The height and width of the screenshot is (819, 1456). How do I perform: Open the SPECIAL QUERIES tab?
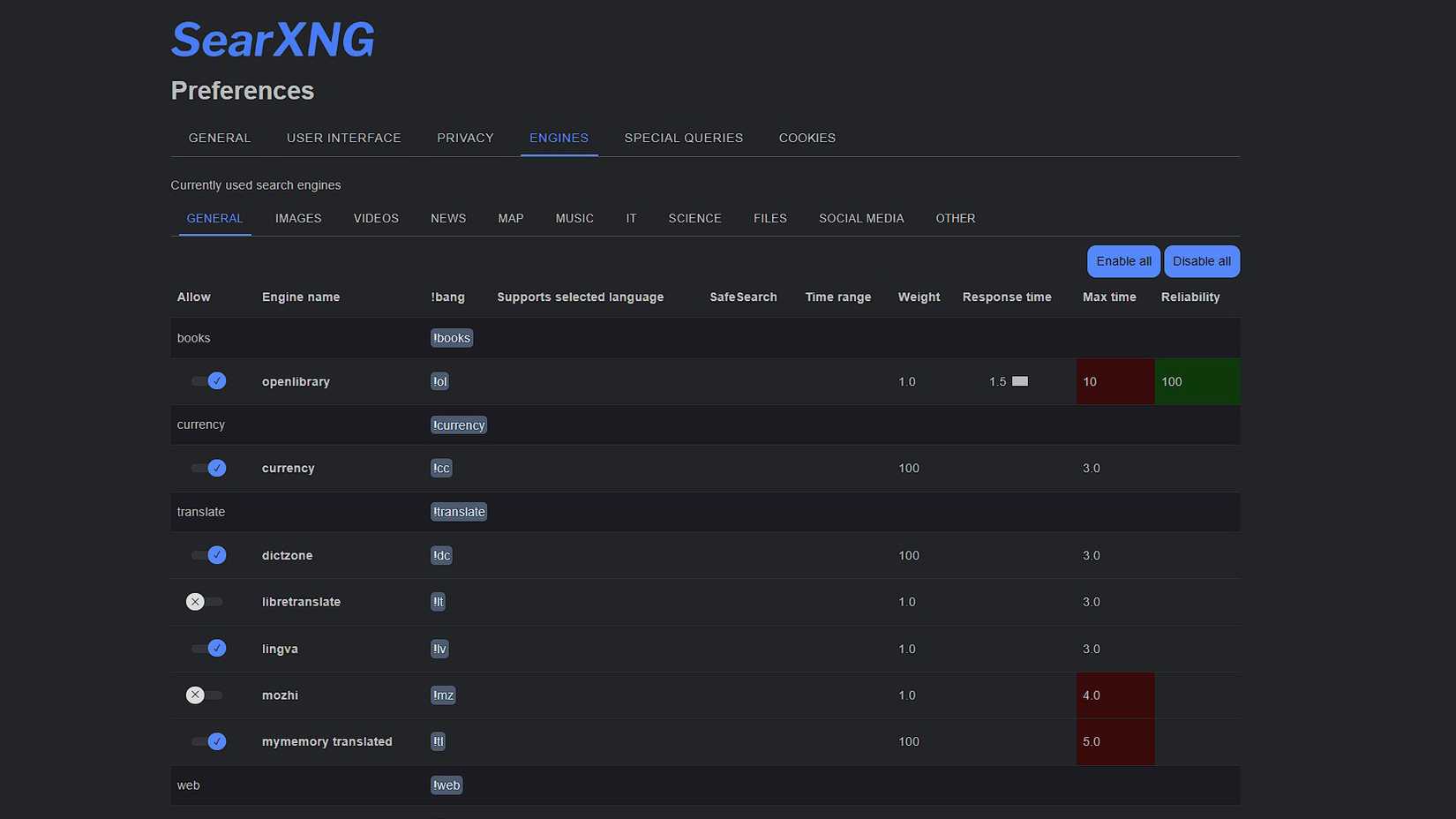[x=684, y=138]
